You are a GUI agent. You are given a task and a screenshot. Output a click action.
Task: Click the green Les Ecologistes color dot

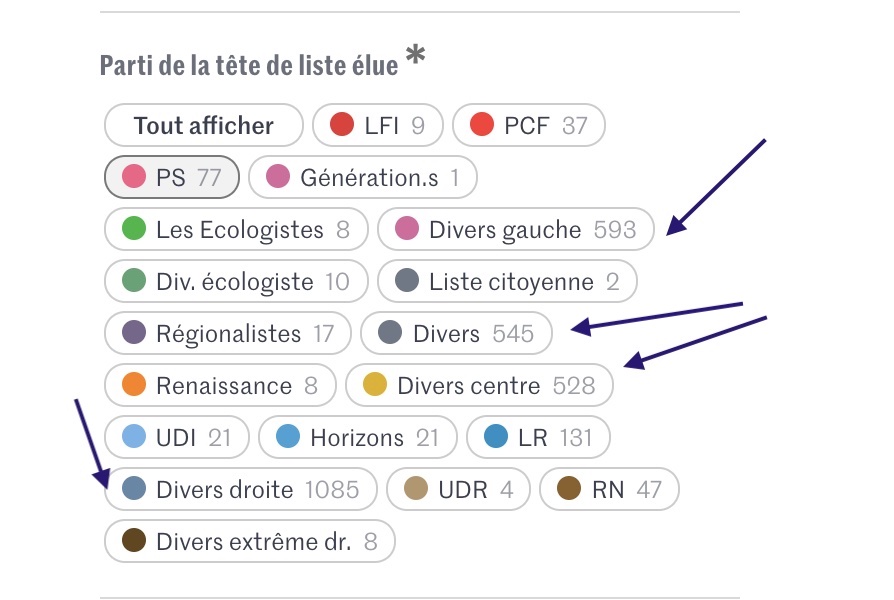point(131,229)
